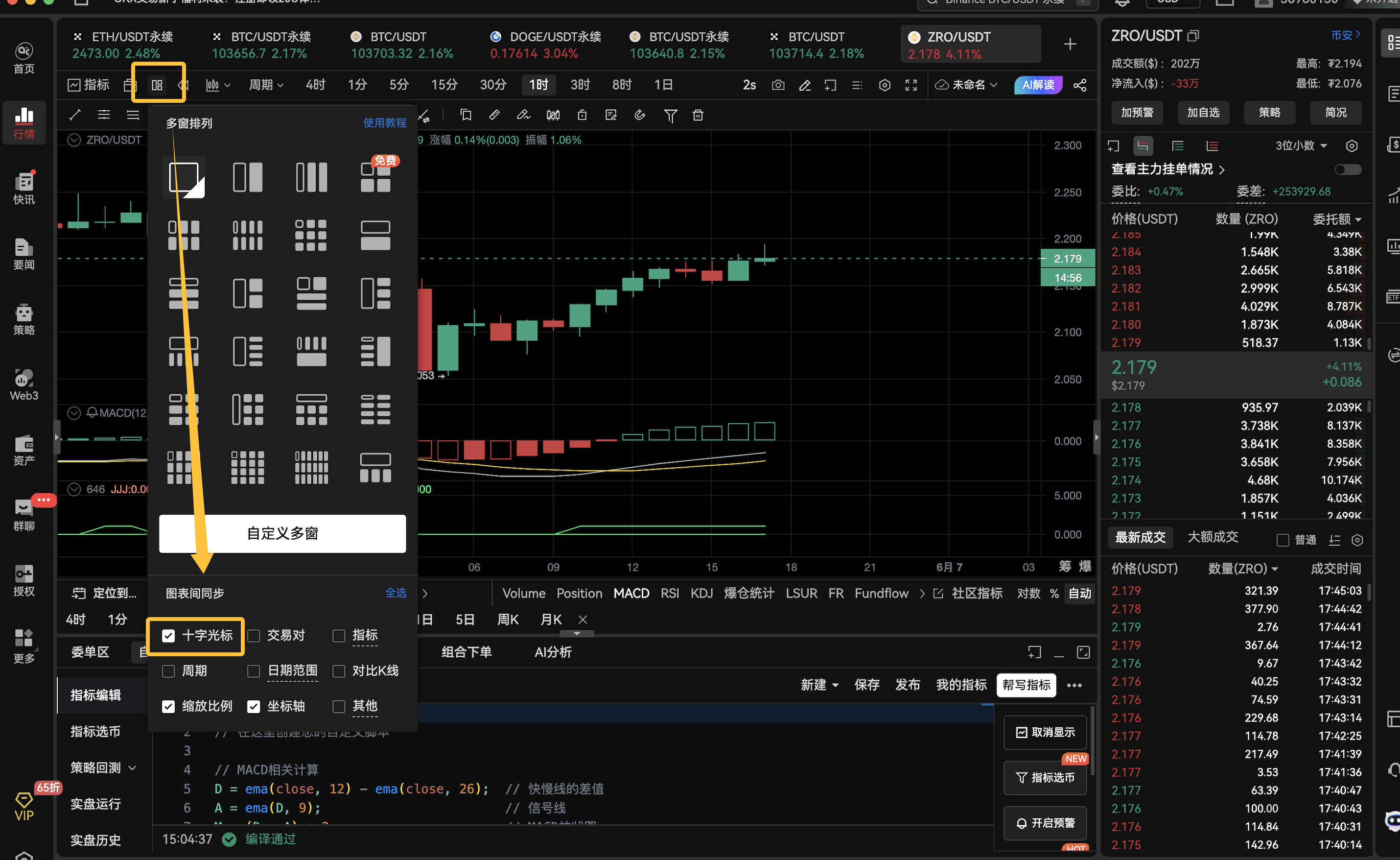This screenshot has width=1400, height=860.
Task: Check the 日期范围 sync checkbox
Action: tap(254, 671)
